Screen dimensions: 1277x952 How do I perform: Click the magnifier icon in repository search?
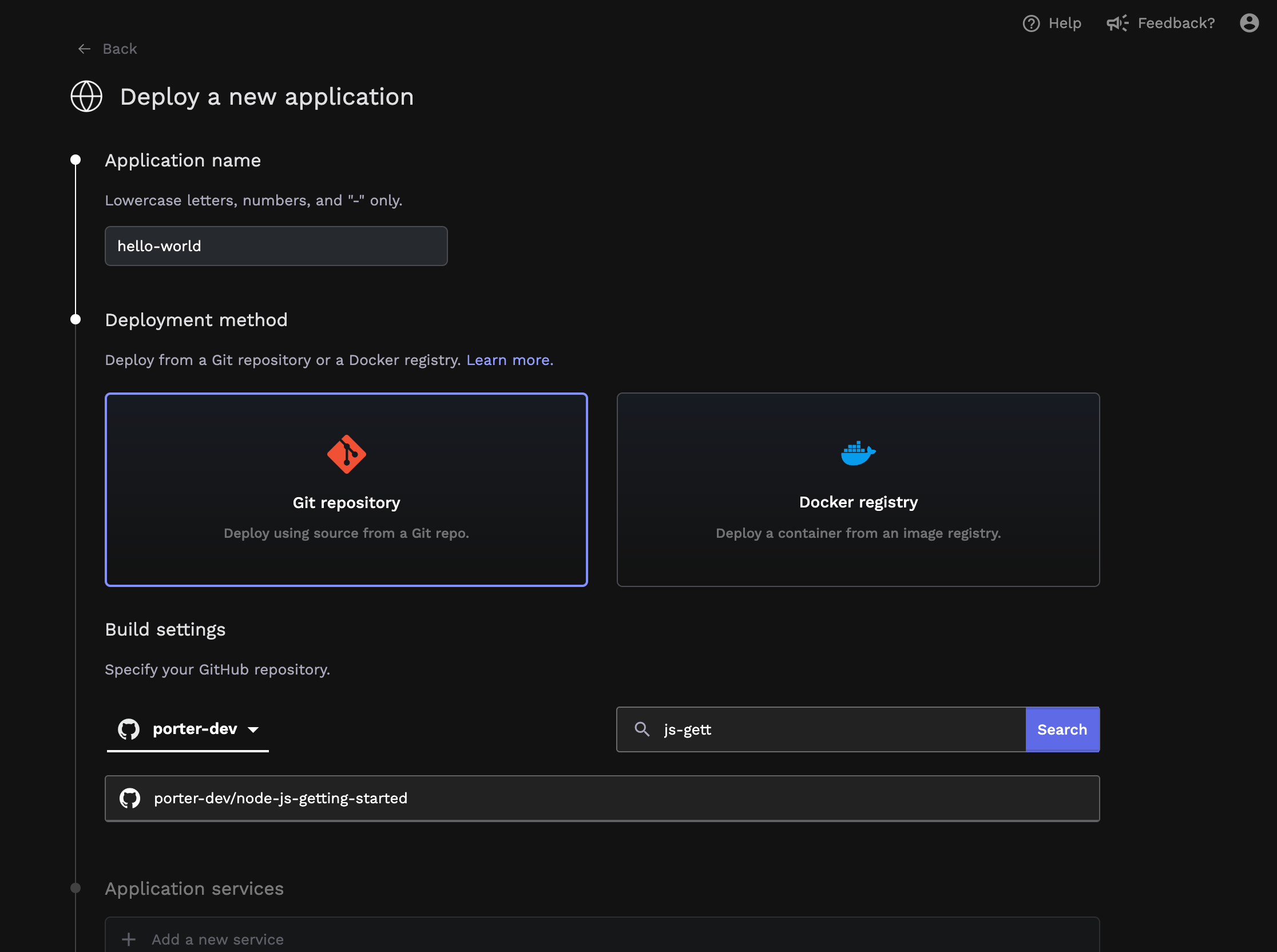pos(642,729)
